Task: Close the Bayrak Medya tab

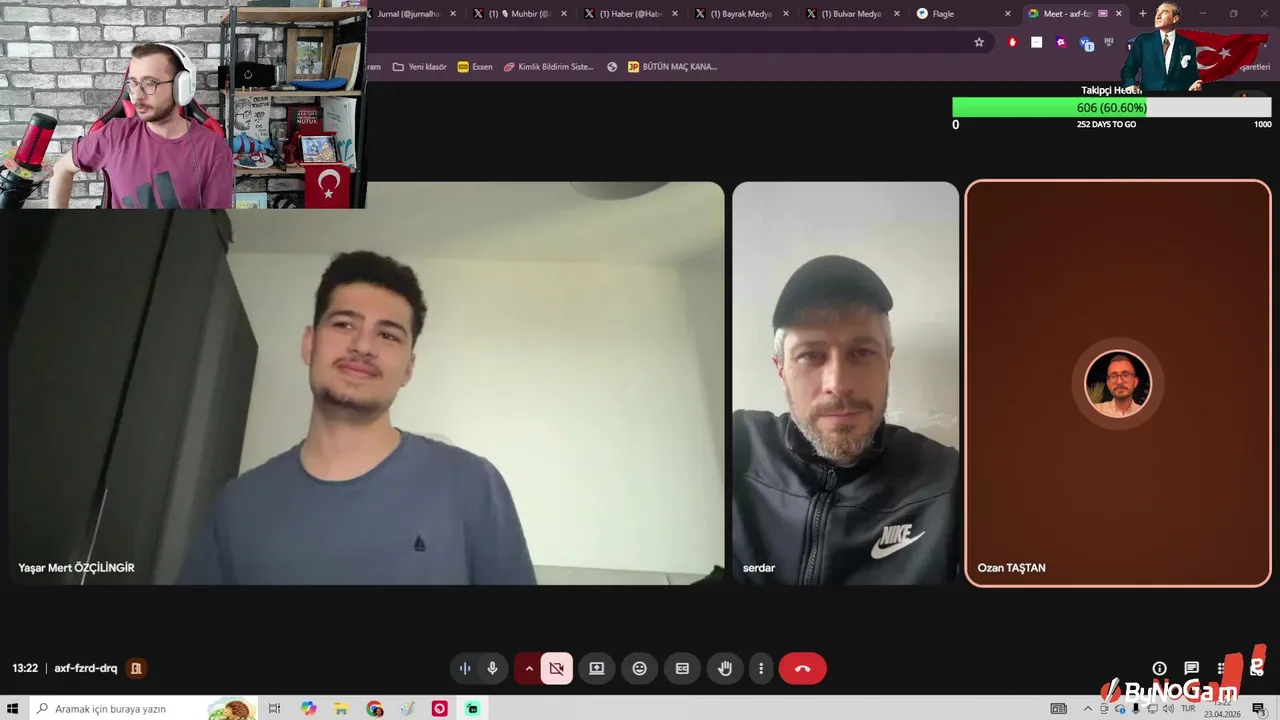Action: [786, 14]
